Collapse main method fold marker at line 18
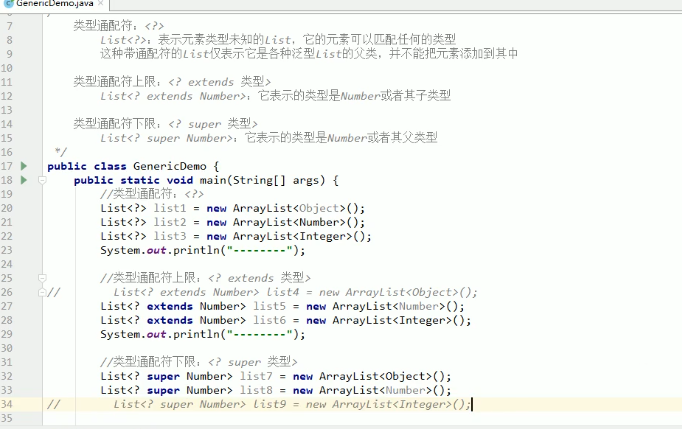Viewport: 682px width, 429px height. [x=42, y=180]
